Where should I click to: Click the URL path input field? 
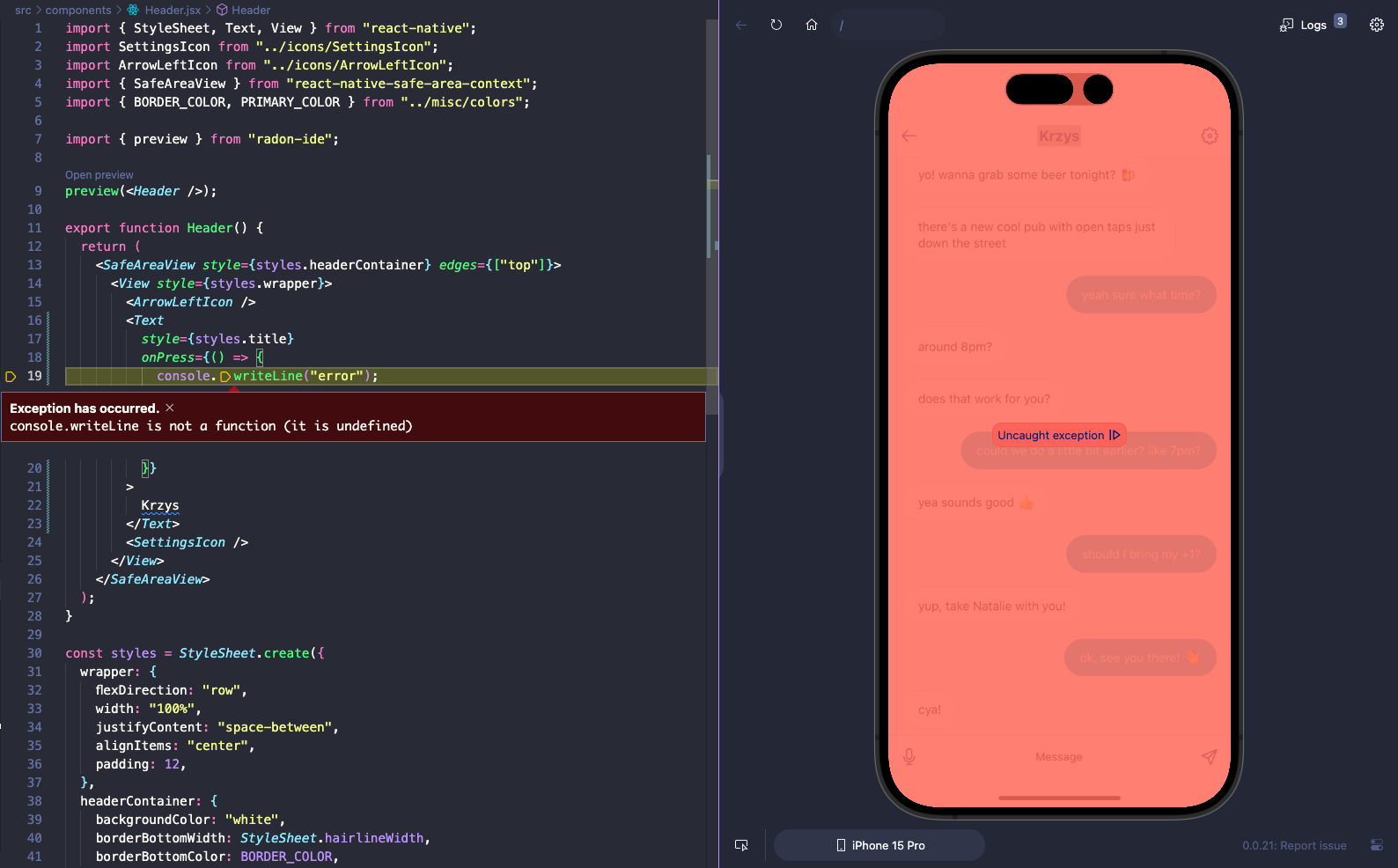click(x=889, y=25)
